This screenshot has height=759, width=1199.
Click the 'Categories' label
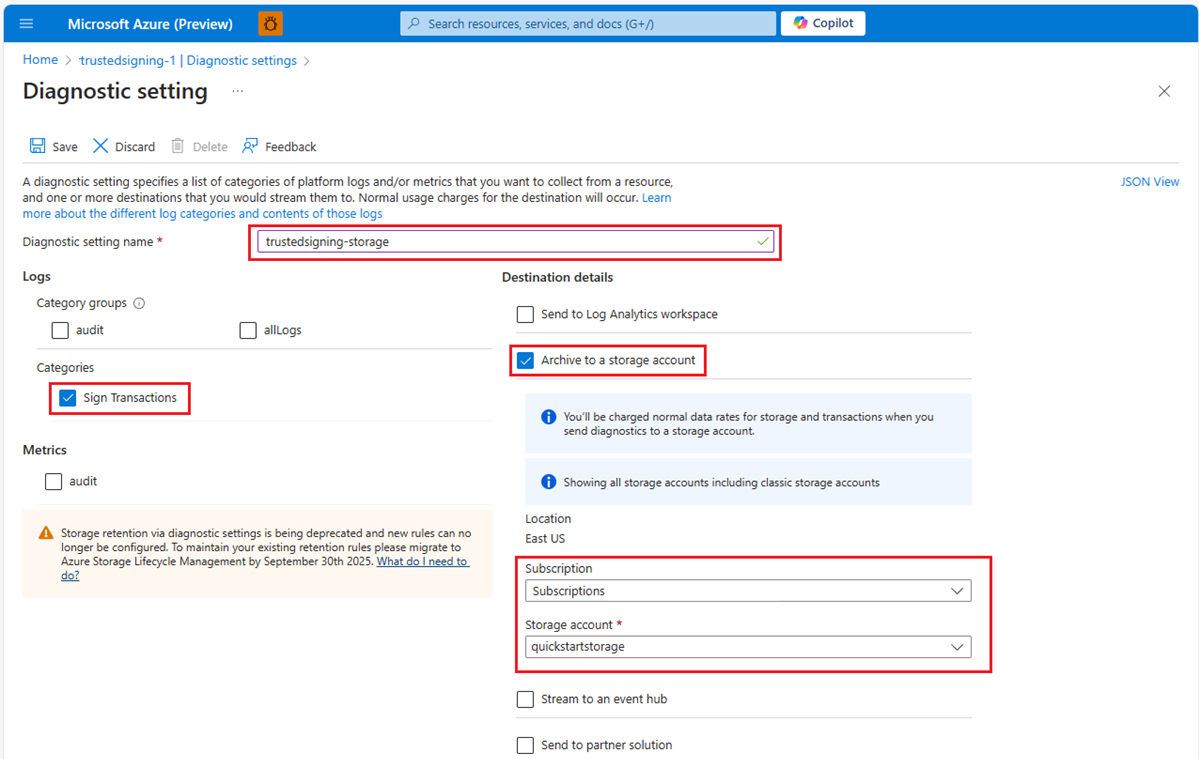65,368
